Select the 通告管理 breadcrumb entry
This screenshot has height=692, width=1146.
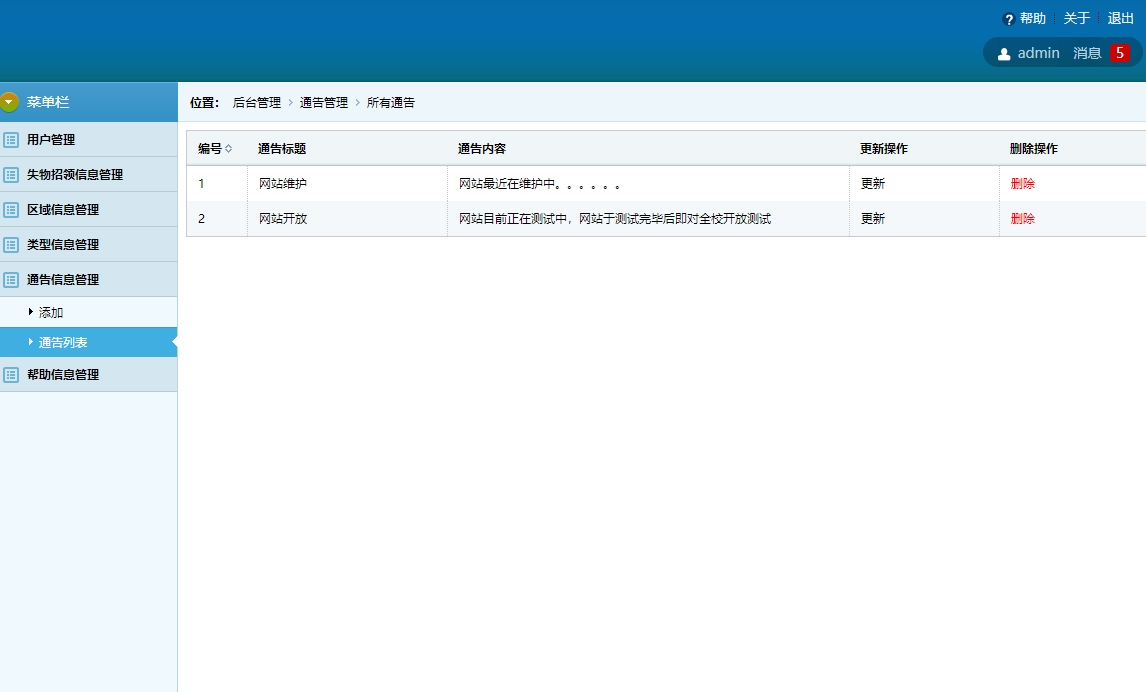click(x=324, y=102)
